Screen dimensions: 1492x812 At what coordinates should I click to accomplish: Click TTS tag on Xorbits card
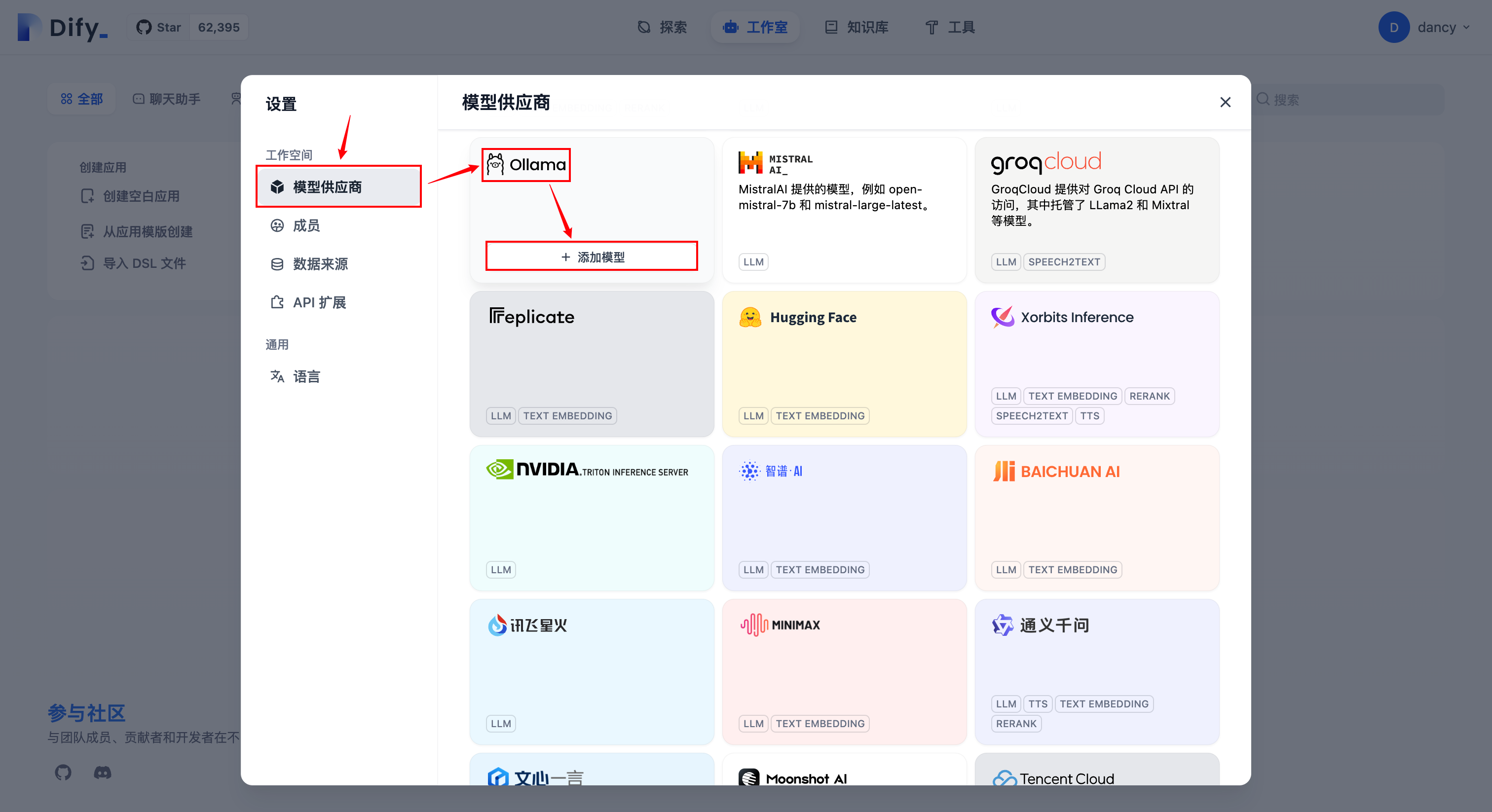click(x=1089, y=416)
